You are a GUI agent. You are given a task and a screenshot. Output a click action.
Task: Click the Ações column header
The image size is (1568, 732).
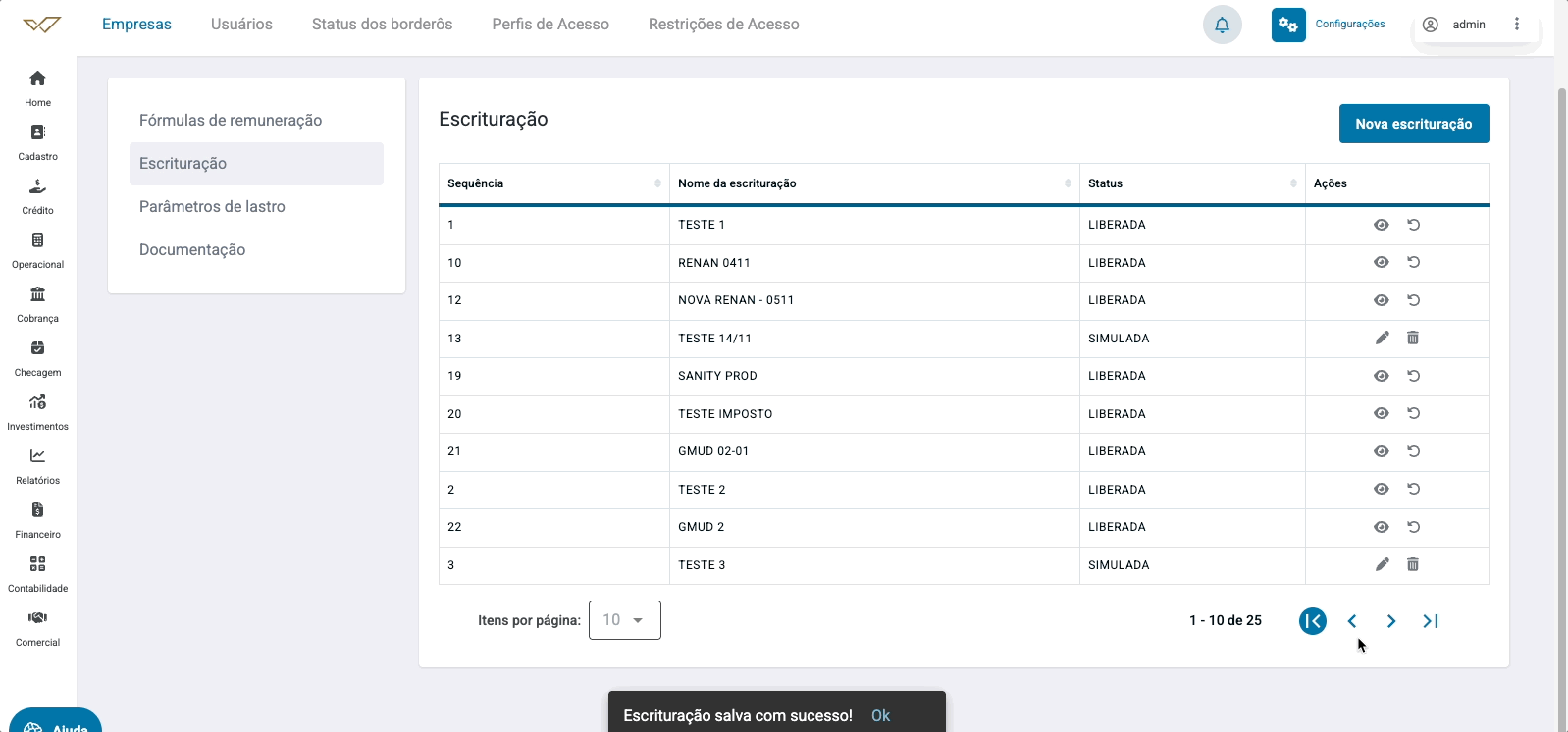pos(1331,183)
